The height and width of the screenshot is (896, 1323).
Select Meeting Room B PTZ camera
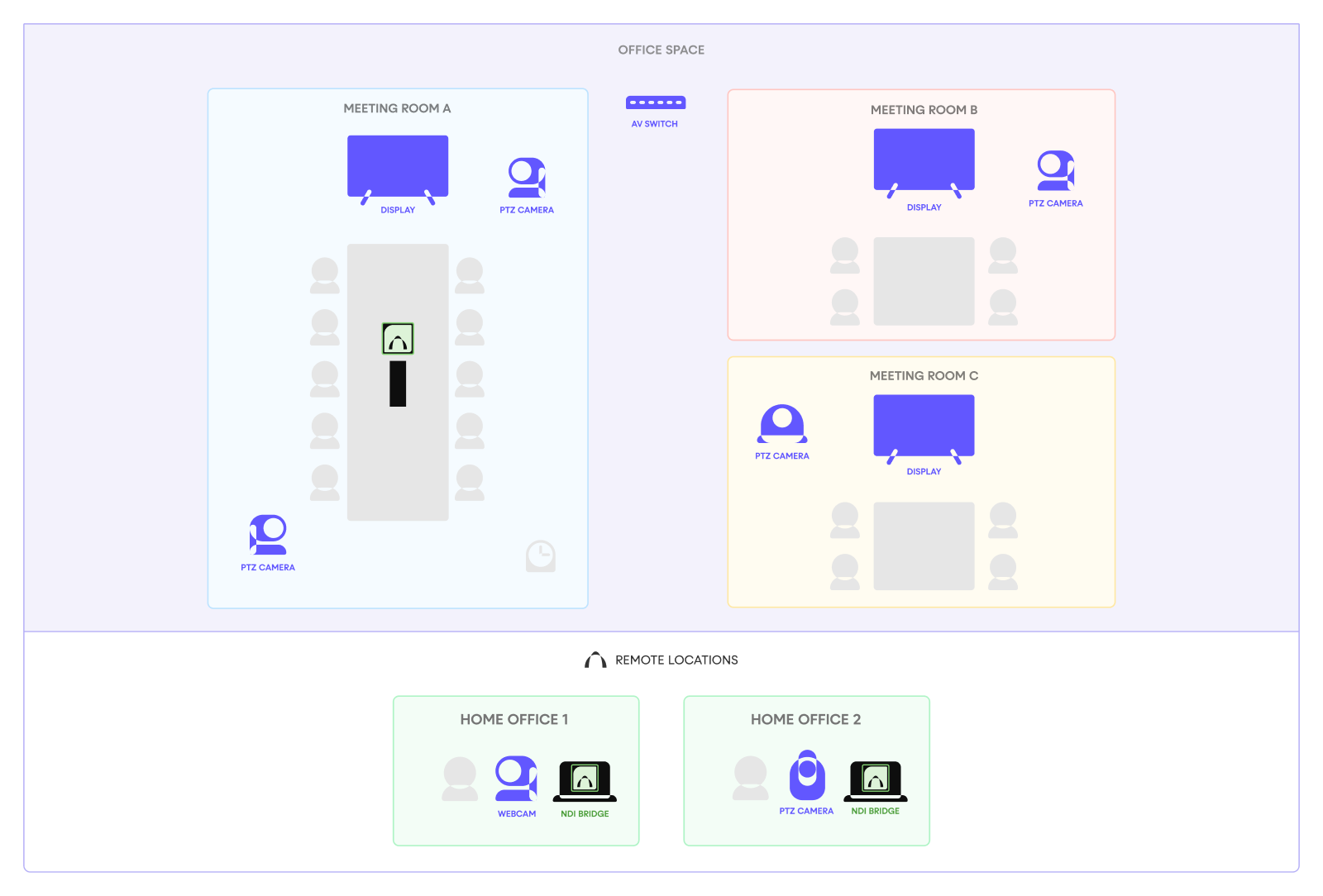tap(1056, 170)
